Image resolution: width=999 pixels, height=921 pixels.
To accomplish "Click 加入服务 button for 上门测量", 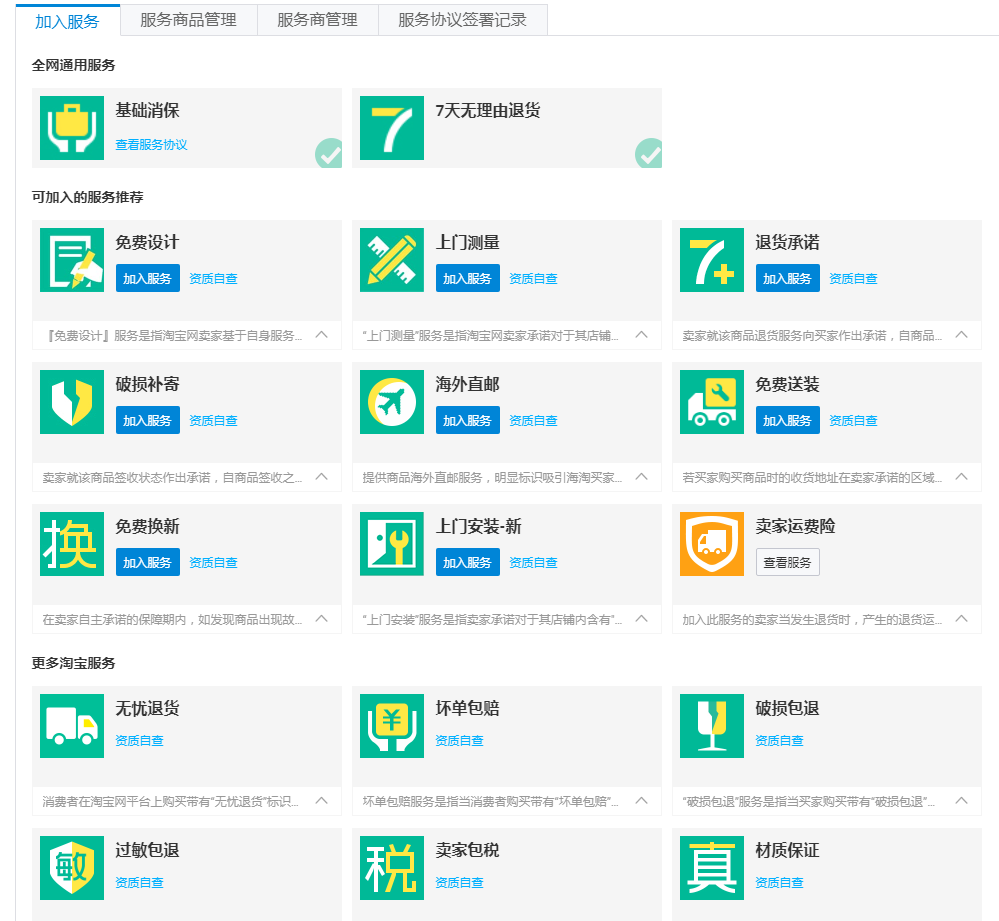I will 468,278.
